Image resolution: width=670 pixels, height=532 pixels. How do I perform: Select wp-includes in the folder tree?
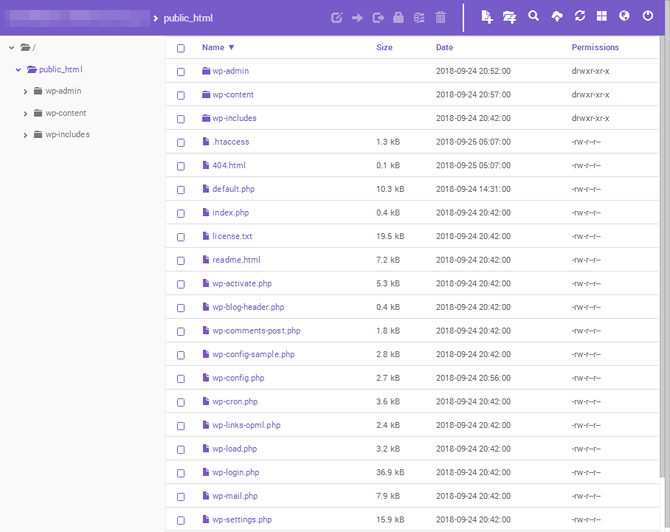click(68, 135)
